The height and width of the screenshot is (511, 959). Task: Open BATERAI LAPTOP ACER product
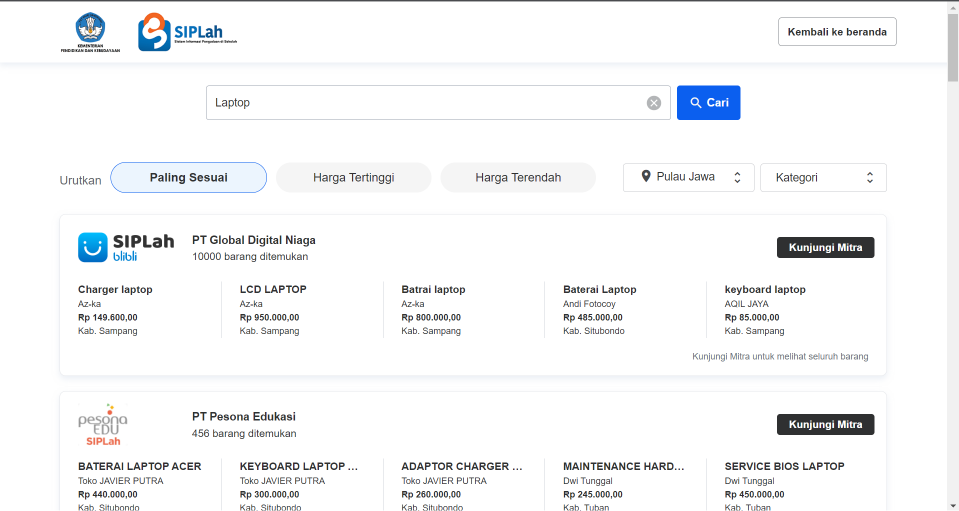click(139, 466)
